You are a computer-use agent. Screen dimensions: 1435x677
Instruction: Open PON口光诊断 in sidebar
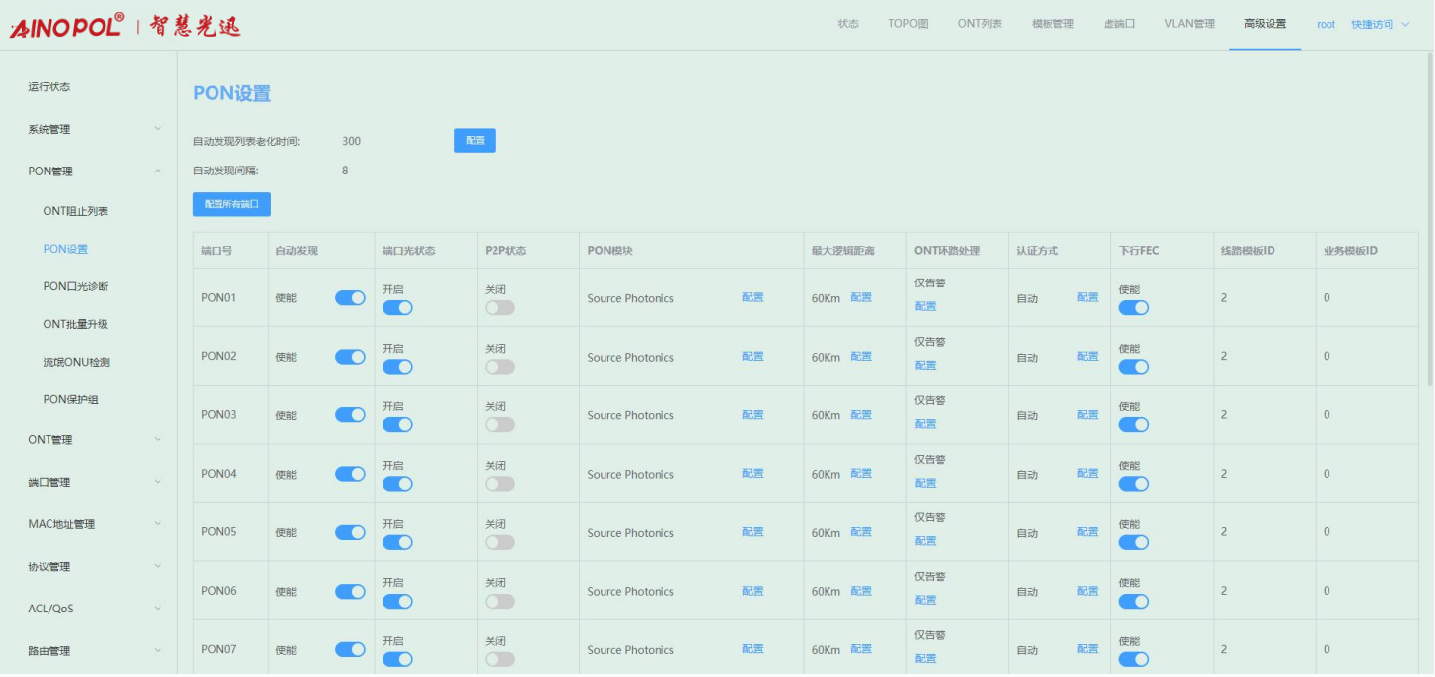click(x=76, y=286)
